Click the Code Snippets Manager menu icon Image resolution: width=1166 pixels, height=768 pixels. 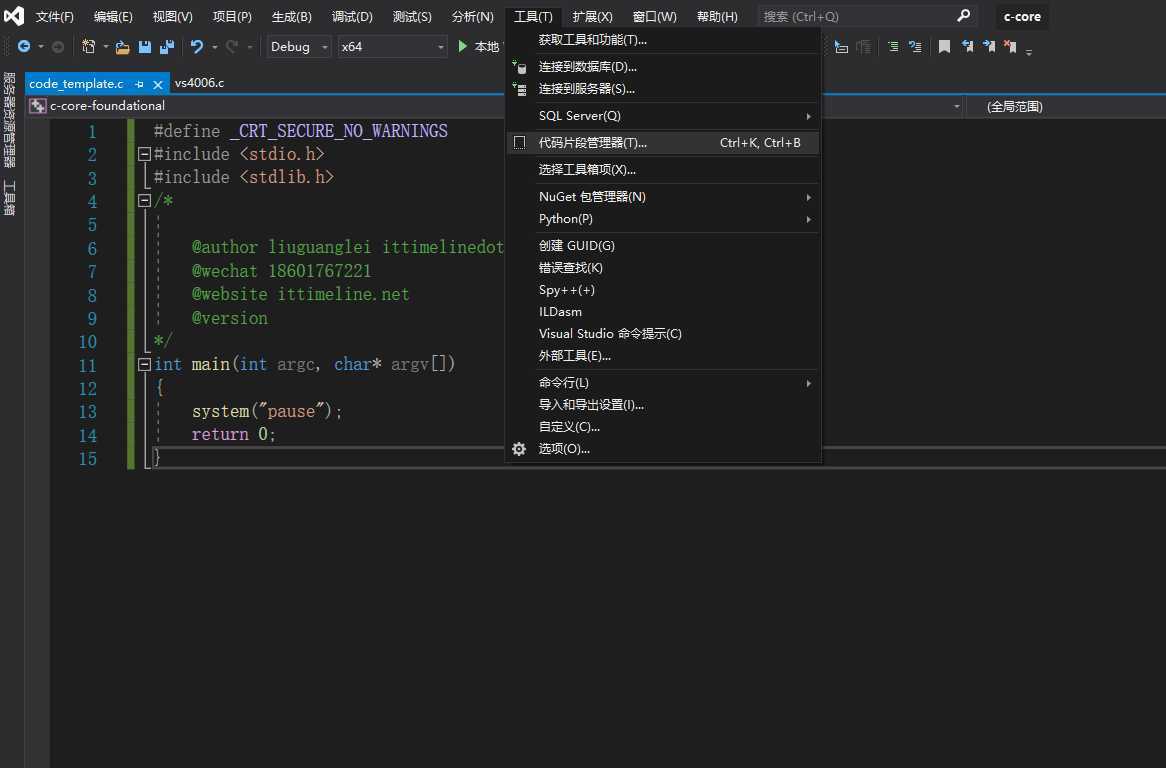pyautogui.click(x=519, y=143)
